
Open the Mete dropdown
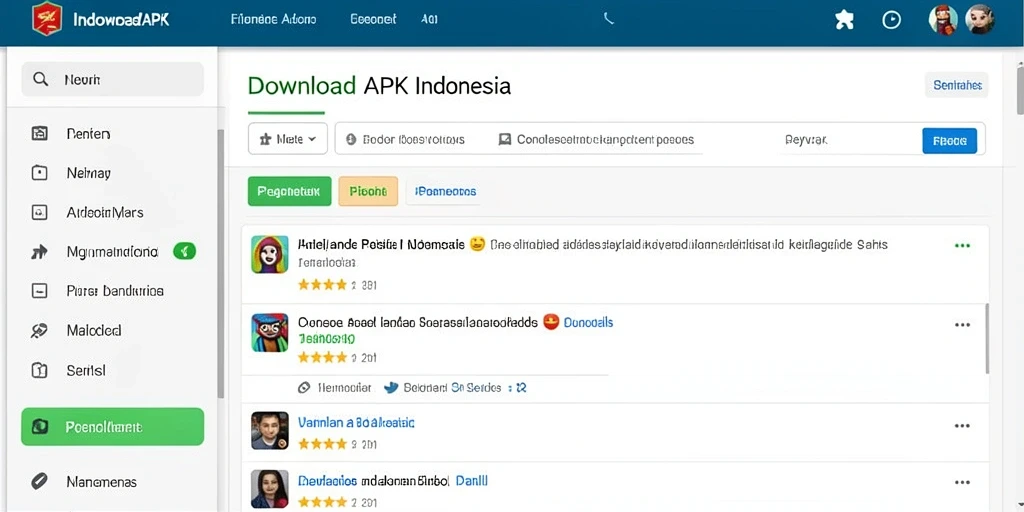click(x=288, y=138)
